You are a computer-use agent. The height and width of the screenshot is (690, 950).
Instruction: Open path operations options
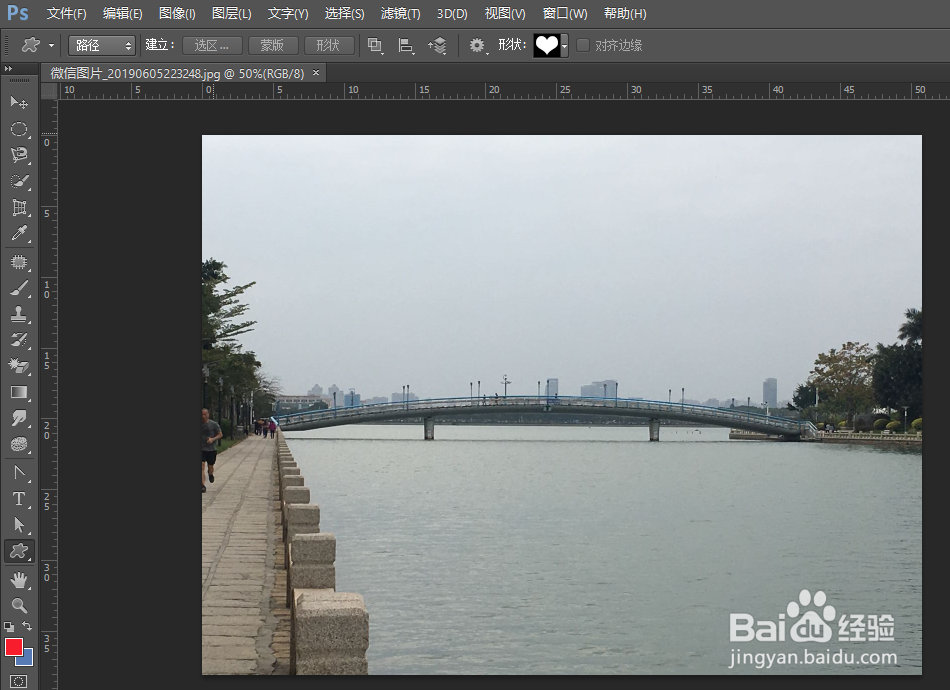(376, 45)
